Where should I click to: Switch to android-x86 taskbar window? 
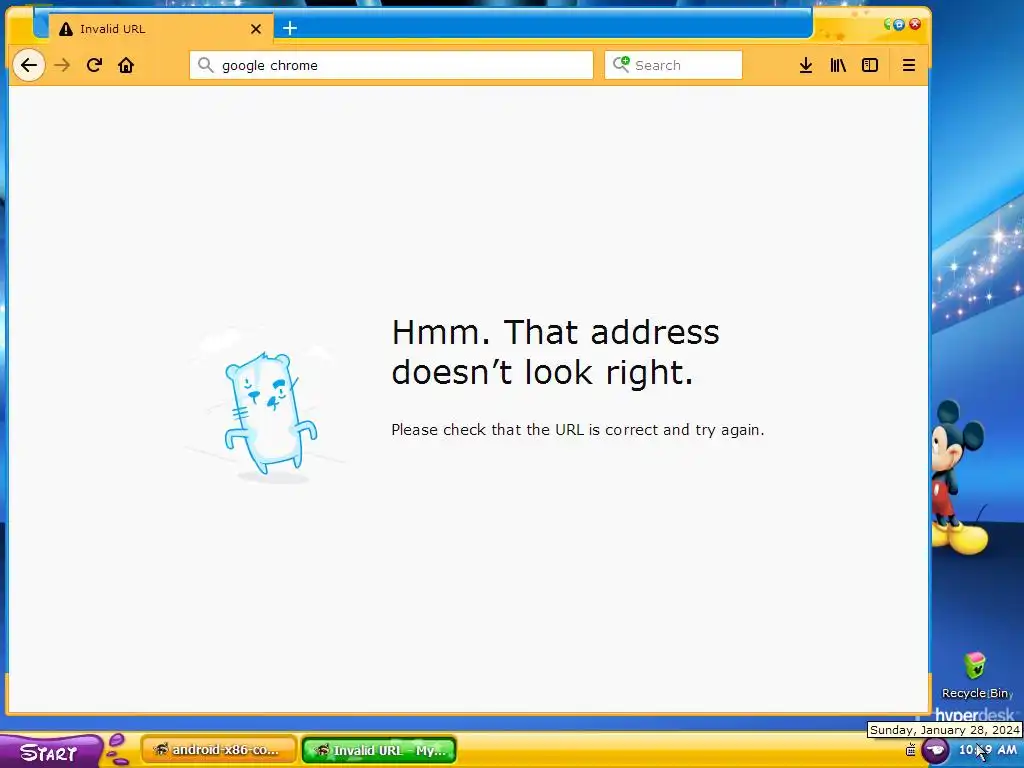click(219, 750)
